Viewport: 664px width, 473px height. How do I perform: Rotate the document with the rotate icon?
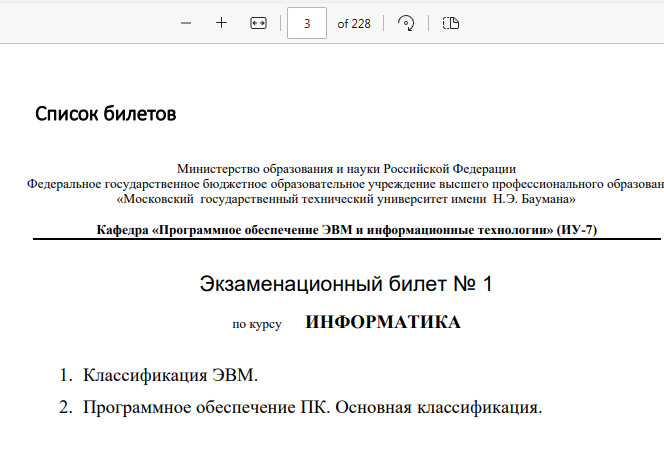[406, 23]
